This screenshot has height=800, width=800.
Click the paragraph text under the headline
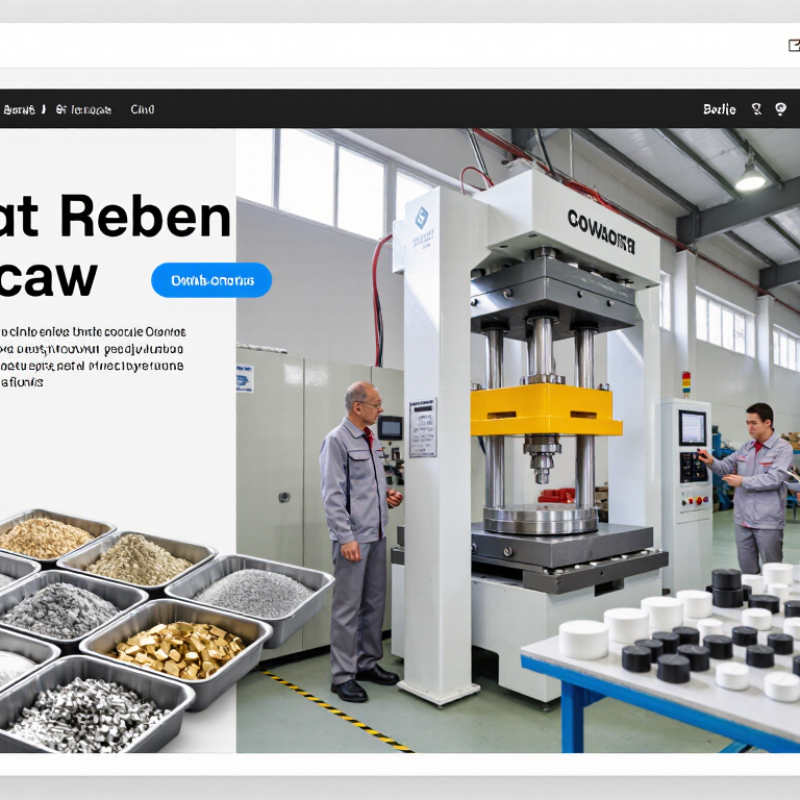click(92, 357)
